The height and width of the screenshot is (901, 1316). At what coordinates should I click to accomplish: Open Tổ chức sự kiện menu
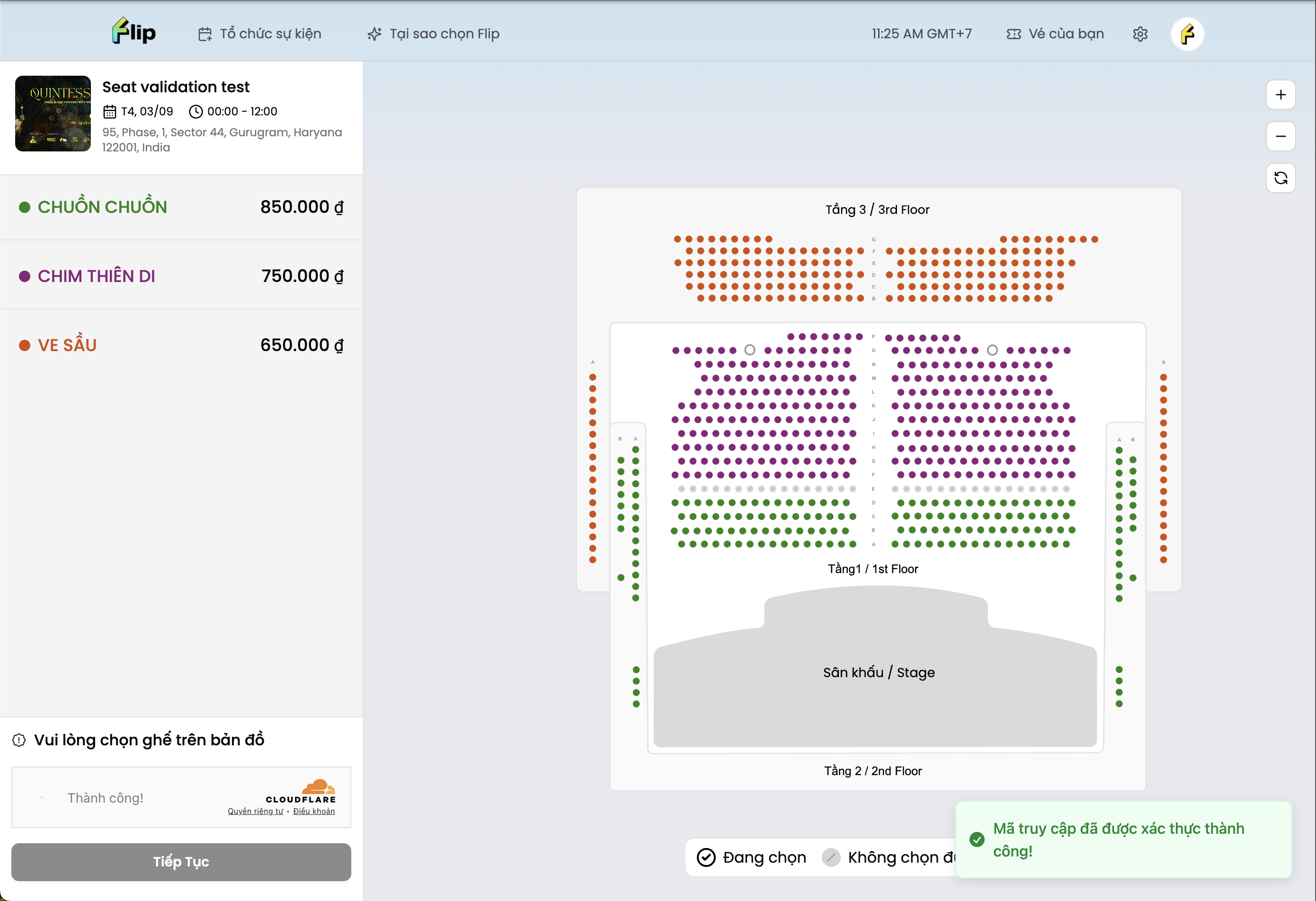pyautogui.click(x=270, y=34)
